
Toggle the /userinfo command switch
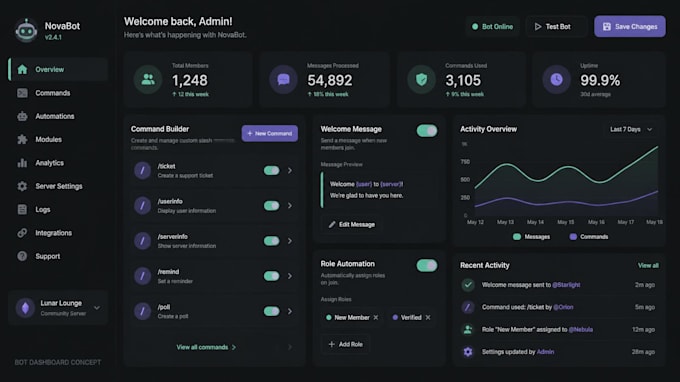[x=271, y=206]
